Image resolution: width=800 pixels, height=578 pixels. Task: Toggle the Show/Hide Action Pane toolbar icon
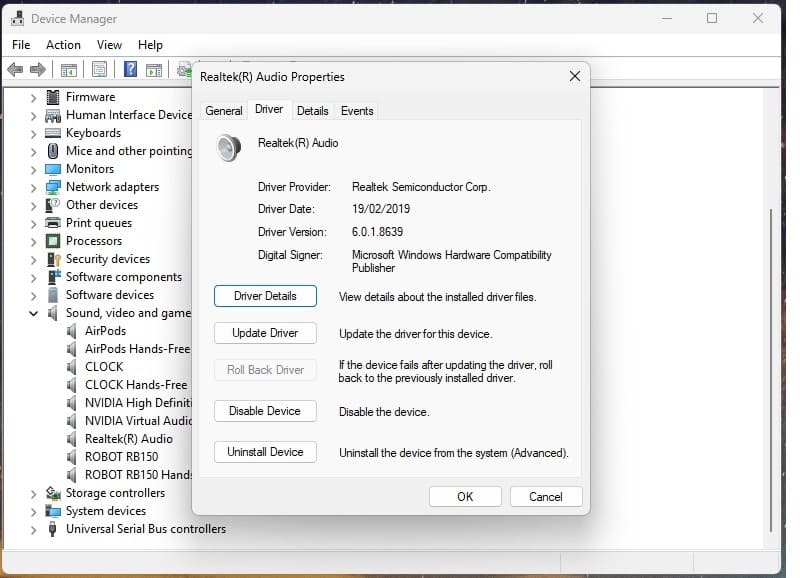154,69
